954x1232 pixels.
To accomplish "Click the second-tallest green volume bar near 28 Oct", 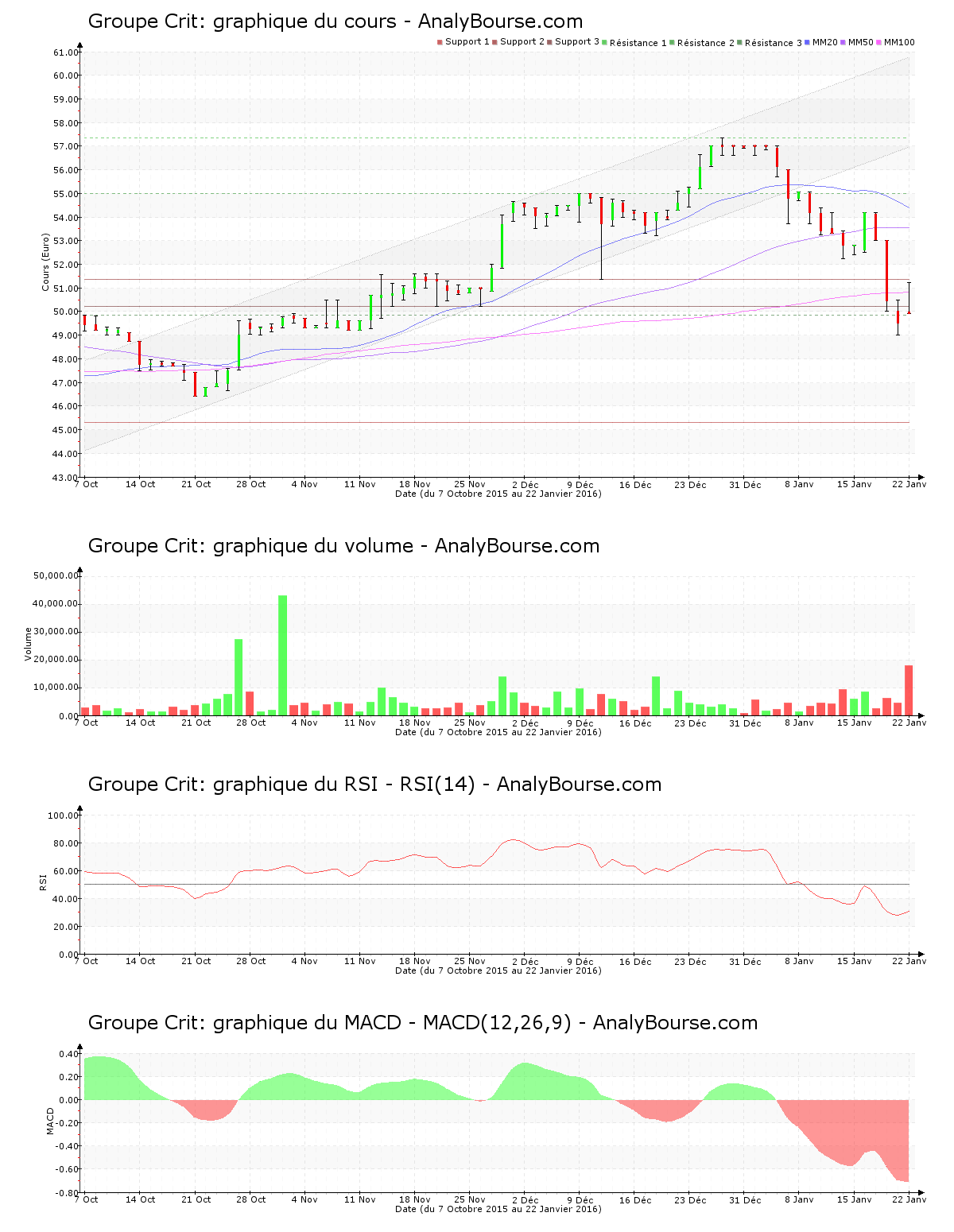I will click(x=238, y=677).
